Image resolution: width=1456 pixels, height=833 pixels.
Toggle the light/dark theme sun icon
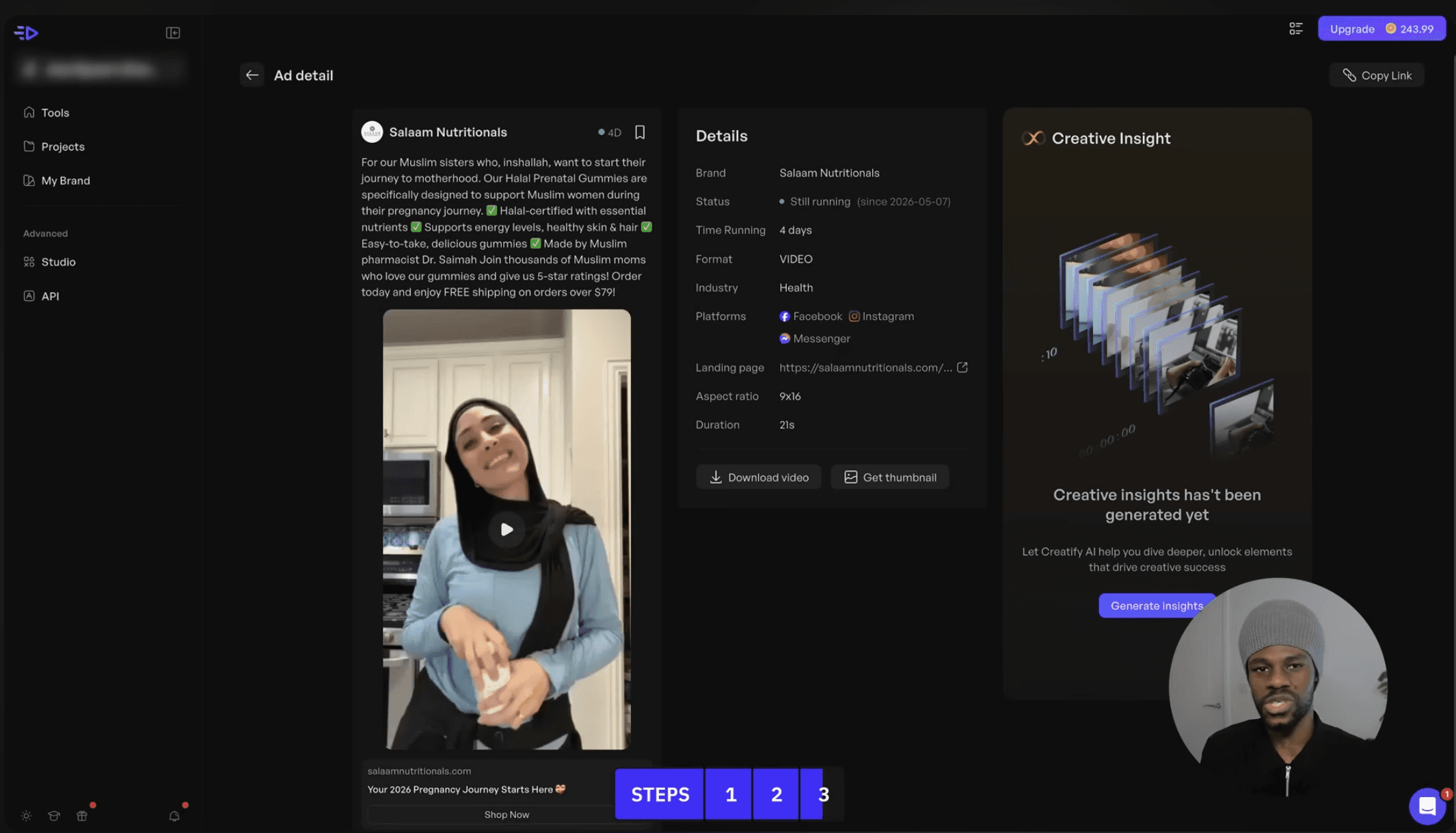26,816
